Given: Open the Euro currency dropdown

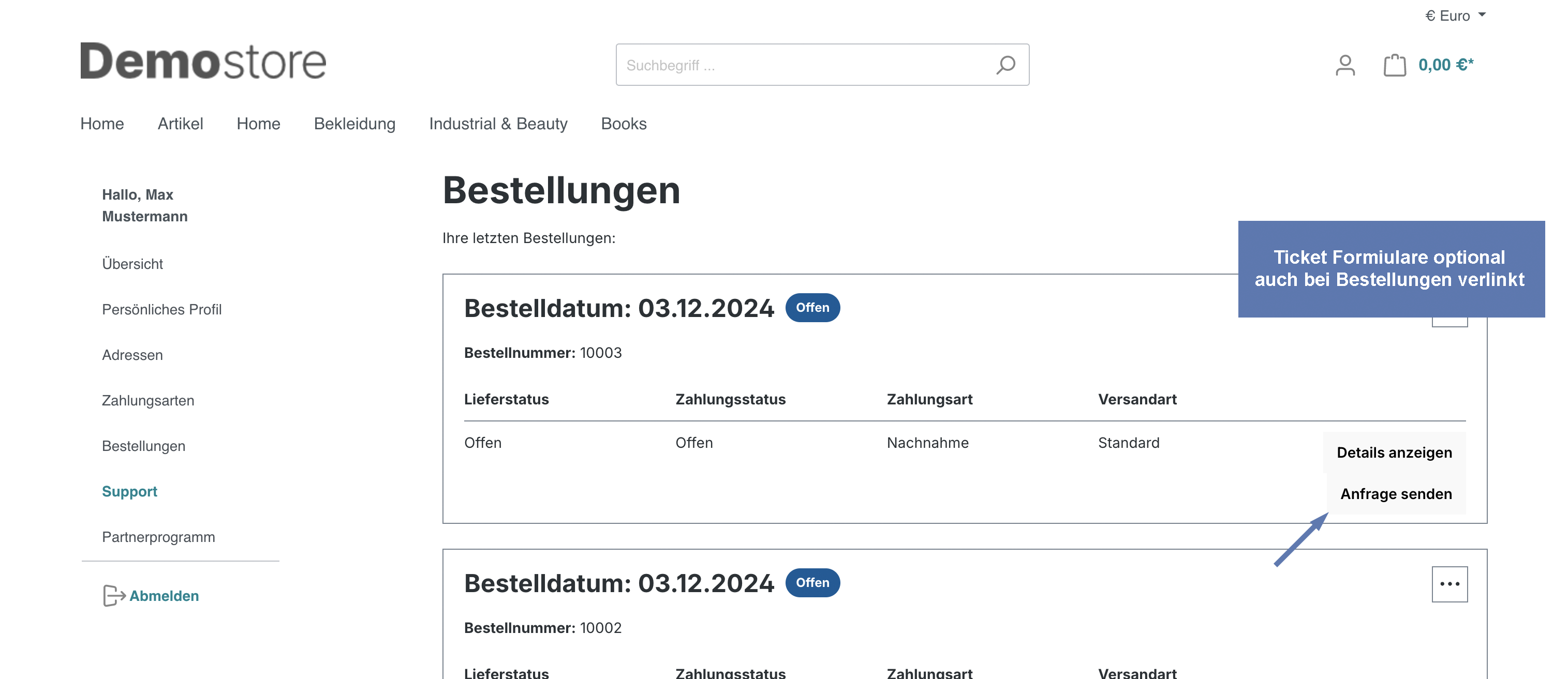Looking at the screenshot, I should pyautogui.click(x=1455, y=16).
